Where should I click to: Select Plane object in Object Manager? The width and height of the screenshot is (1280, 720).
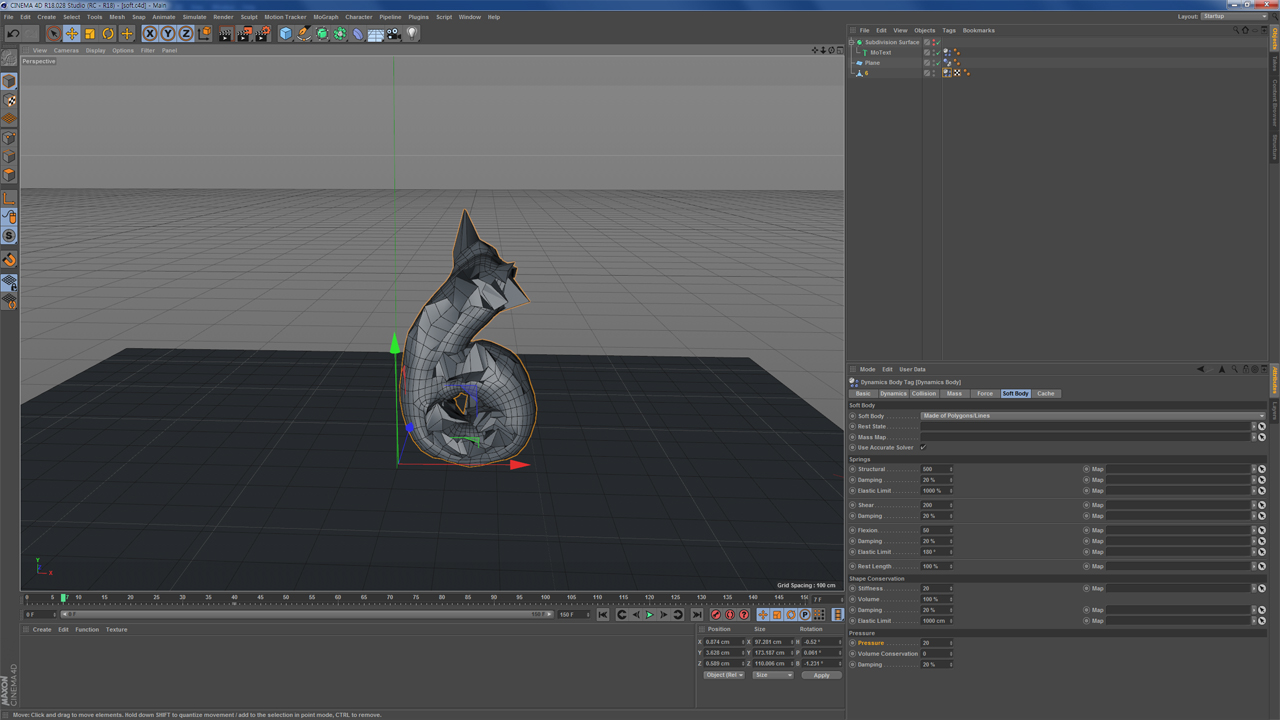point(872,63)
